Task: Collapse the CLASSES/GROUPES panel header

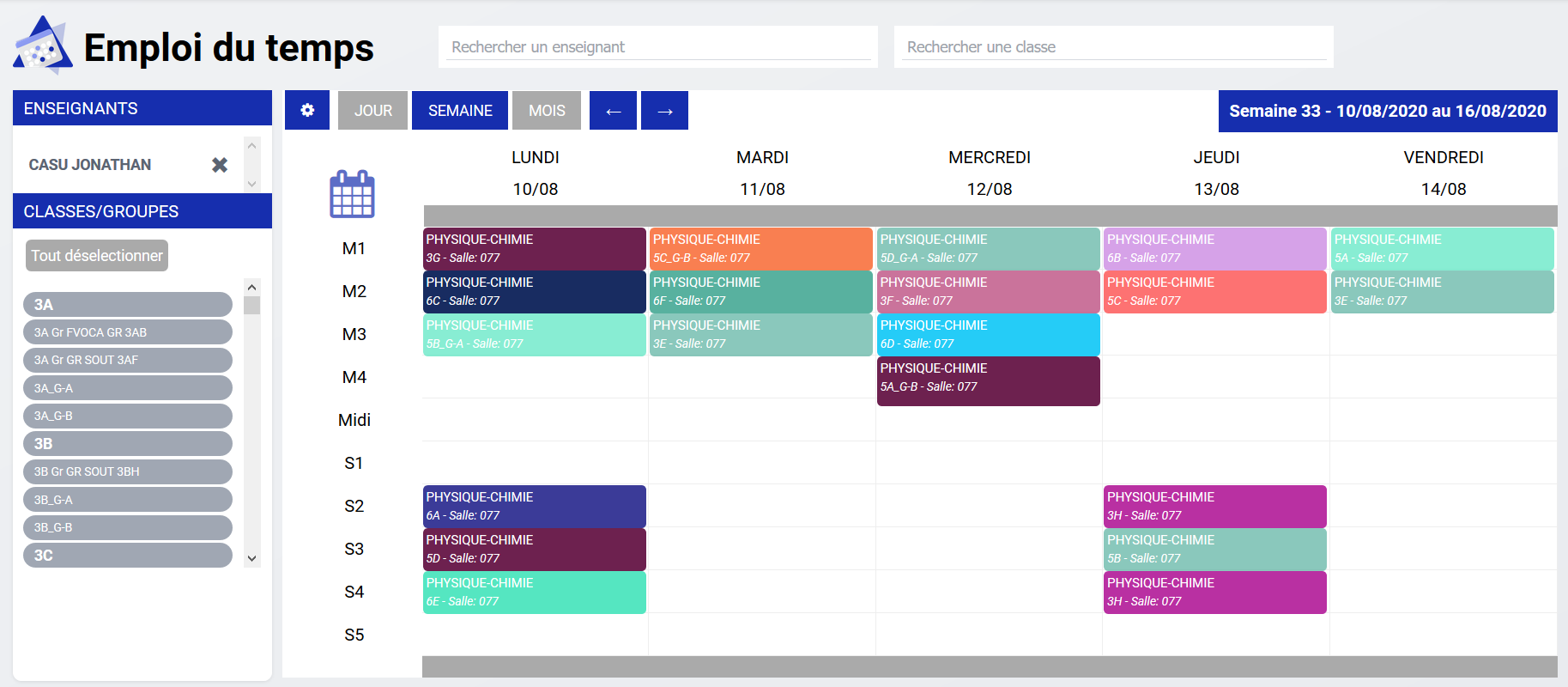Action: (142, 211)
